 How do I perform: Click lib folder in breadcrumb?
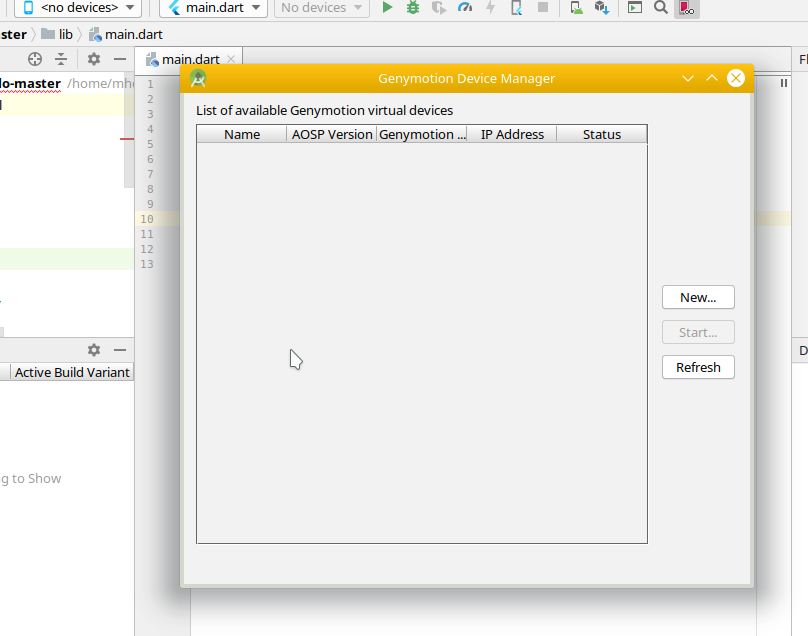click(57, 35)
